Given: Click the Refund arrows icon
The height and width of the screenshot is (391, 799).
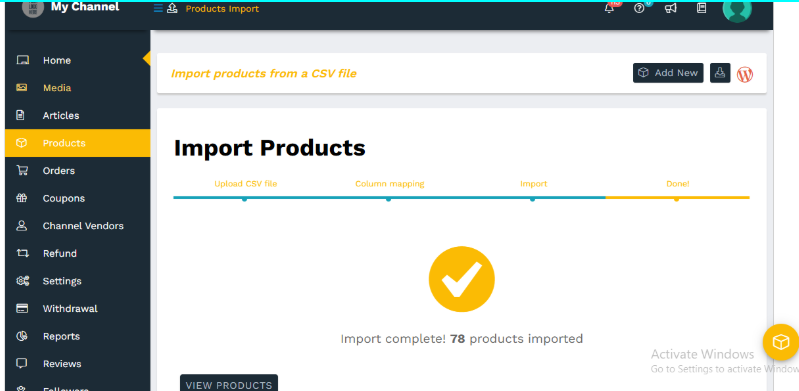Looking at the screenshot, I should click(22, 253).
